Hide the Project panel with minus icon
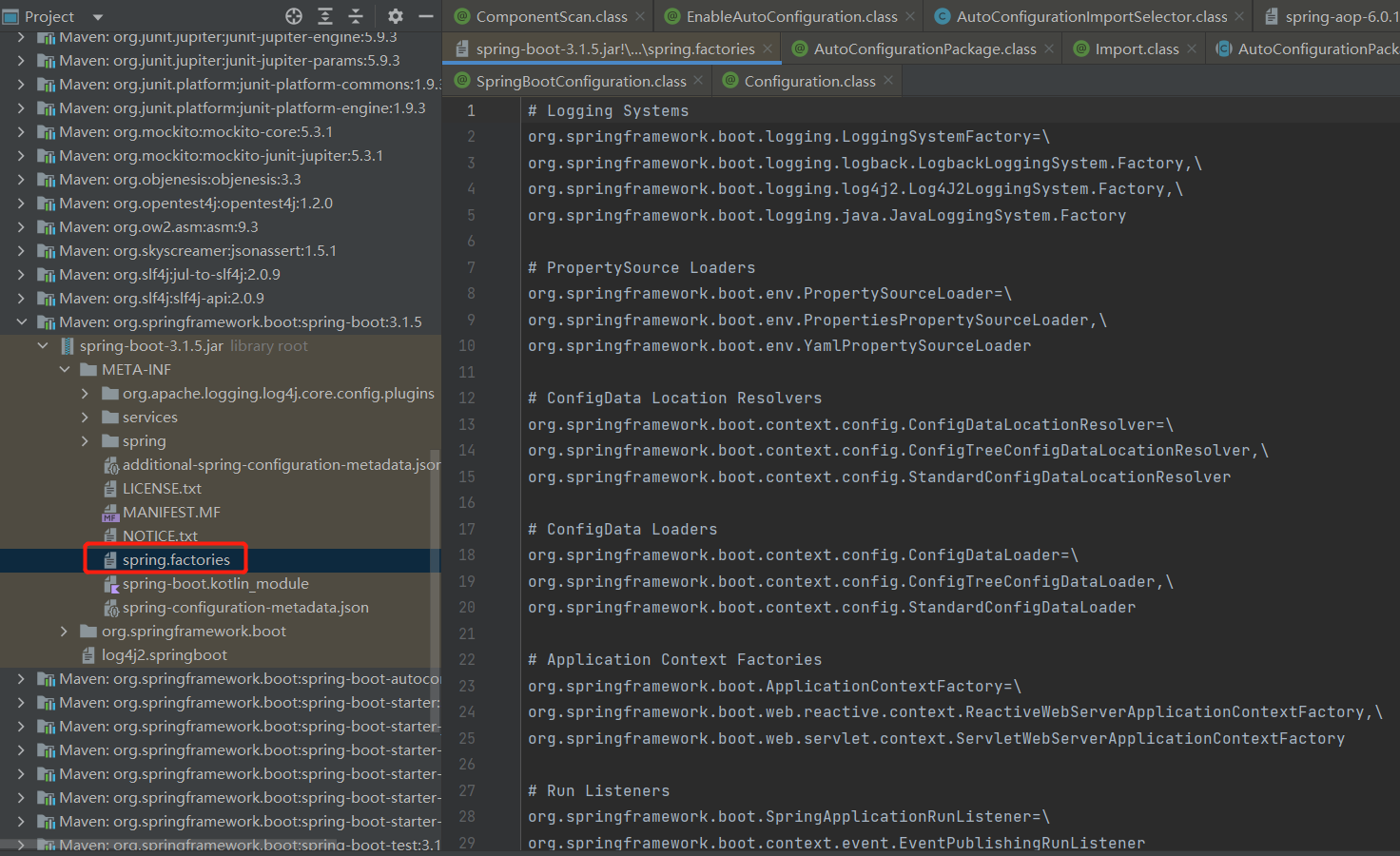Screen dimensions: 1400x856 point(426,16)
